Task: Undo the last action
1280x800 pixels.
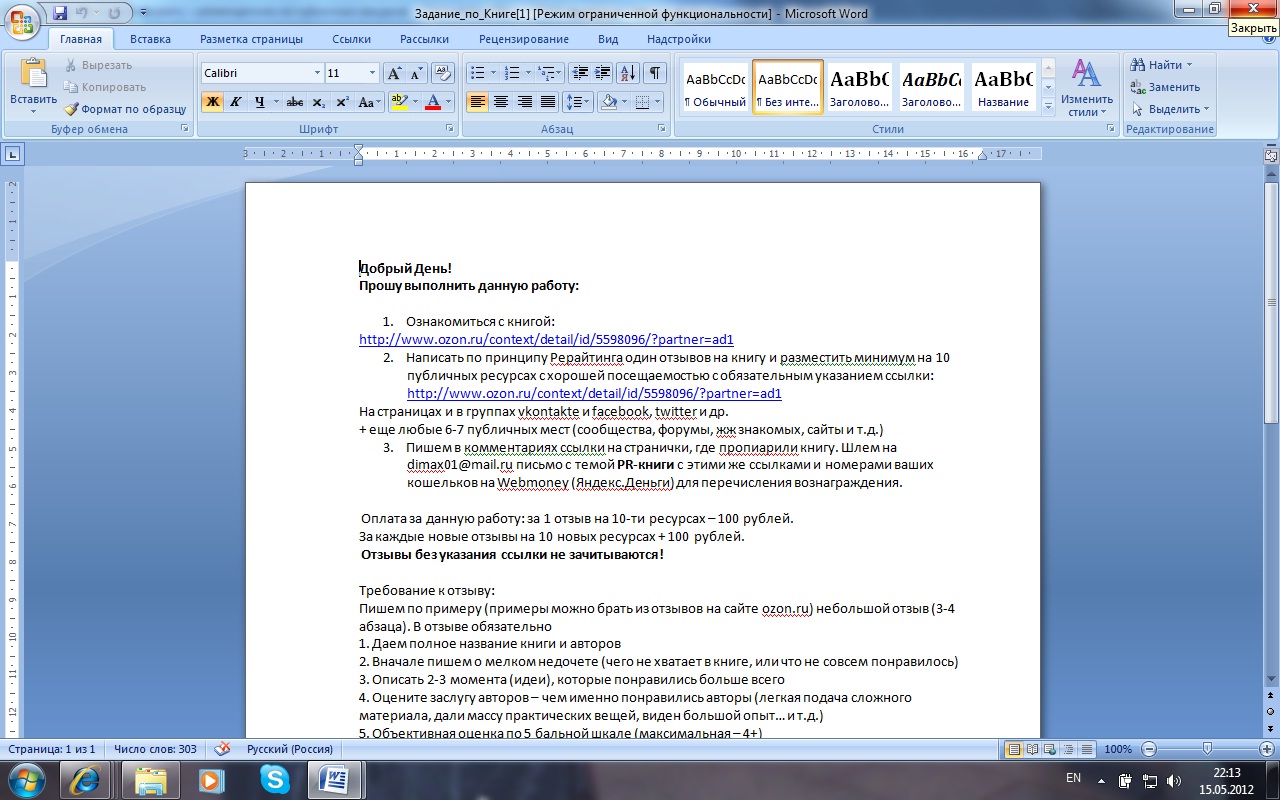Action: pyautogui.click(x=84, y=13)
